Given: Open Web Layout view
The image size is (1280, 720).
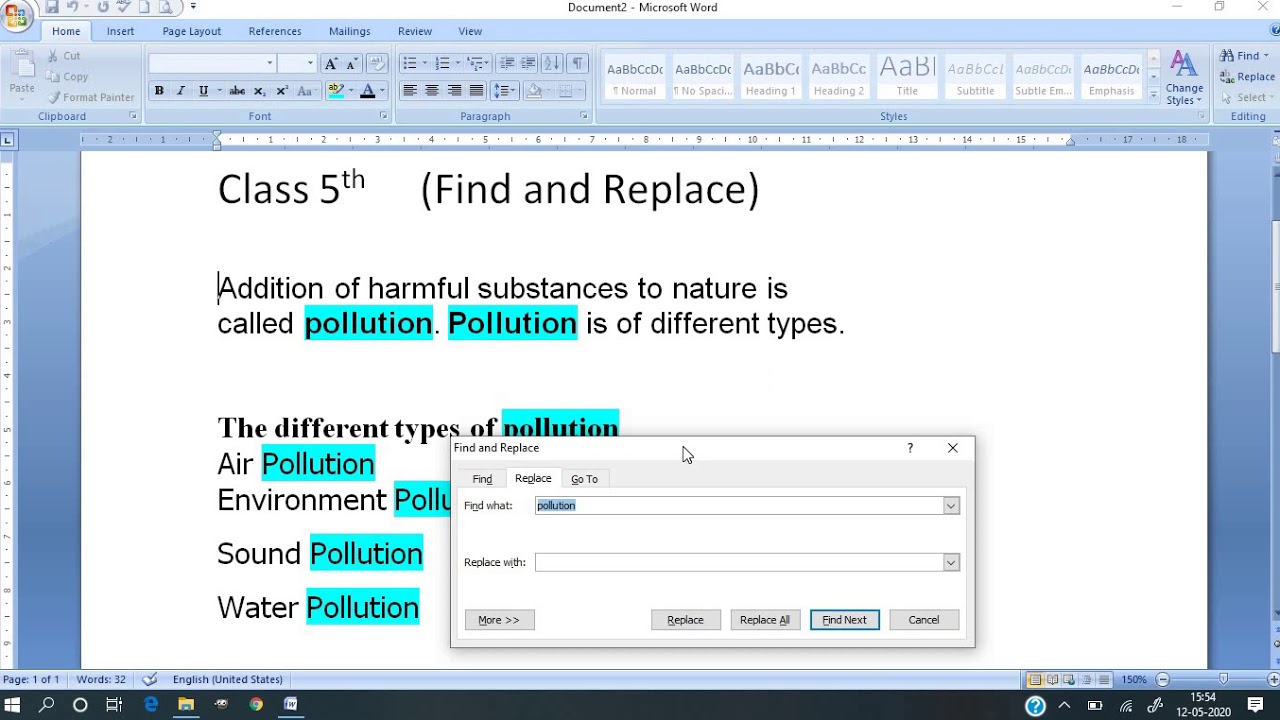Looking at the screenshot, I should (1069, 680).
